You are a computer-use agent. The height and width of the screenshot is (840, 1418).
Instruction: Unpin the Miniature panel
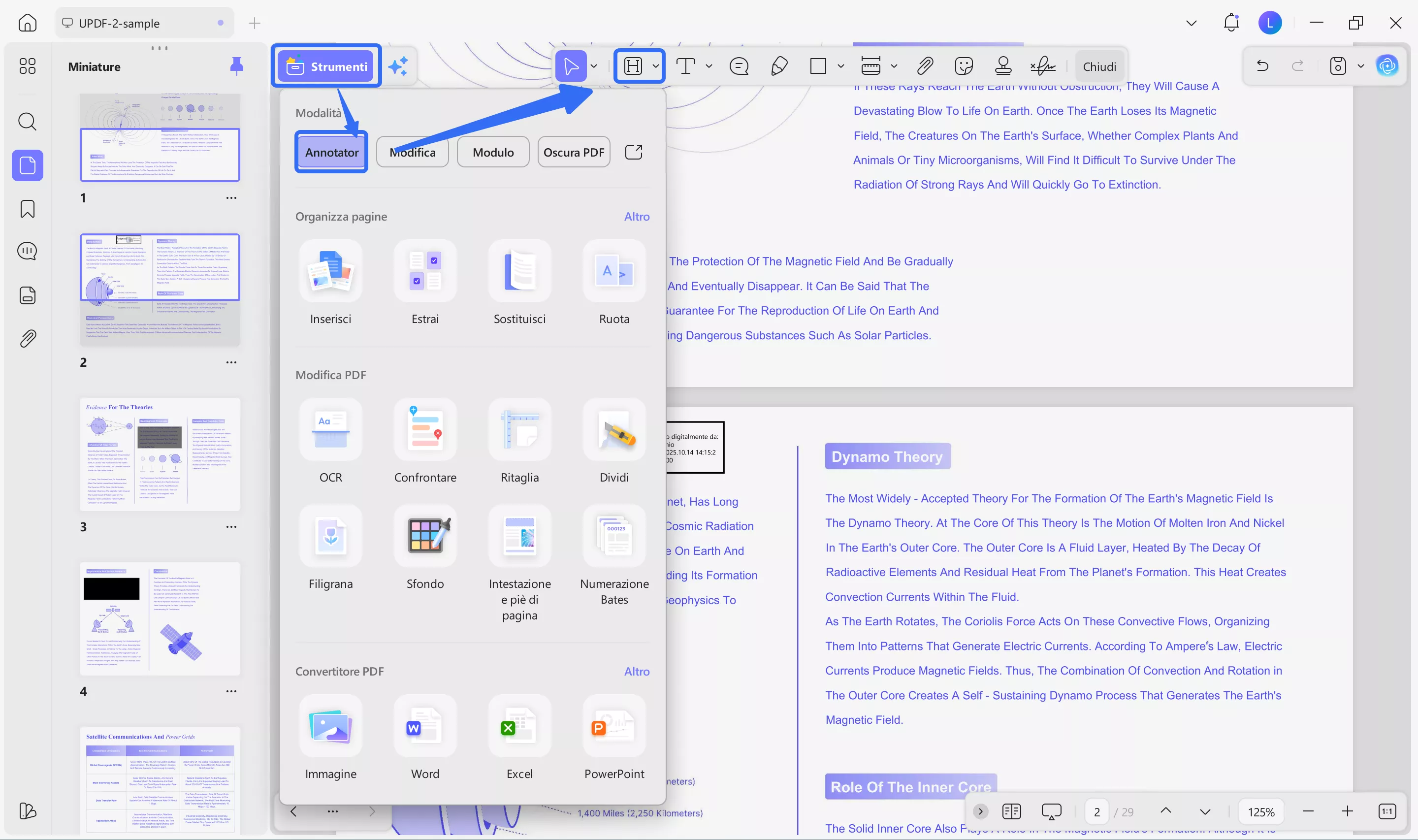click(x=236, y=66)
